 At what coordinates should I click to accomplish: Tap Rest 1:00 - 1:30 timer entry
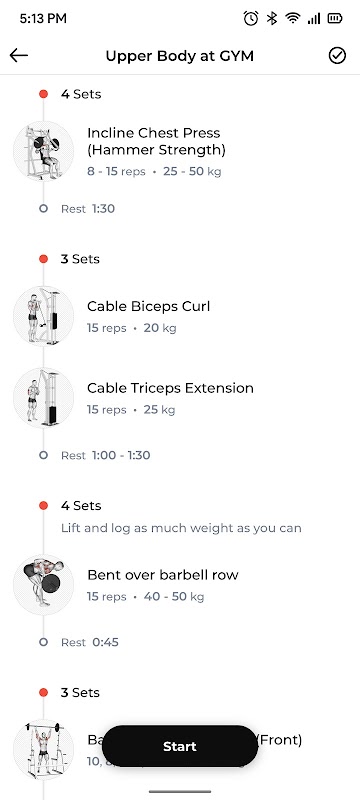coord(106,455)
